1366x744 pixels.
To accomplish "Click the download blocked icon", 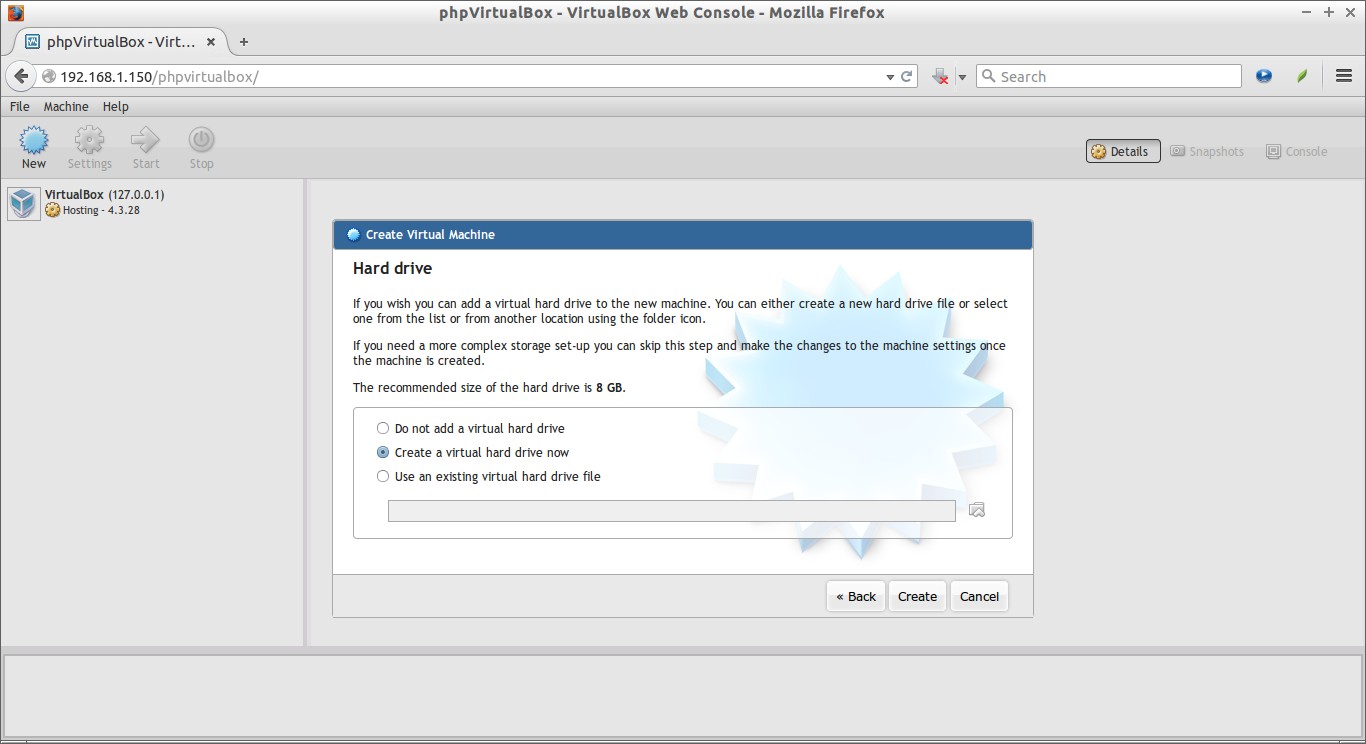I will tap(940, 76).
